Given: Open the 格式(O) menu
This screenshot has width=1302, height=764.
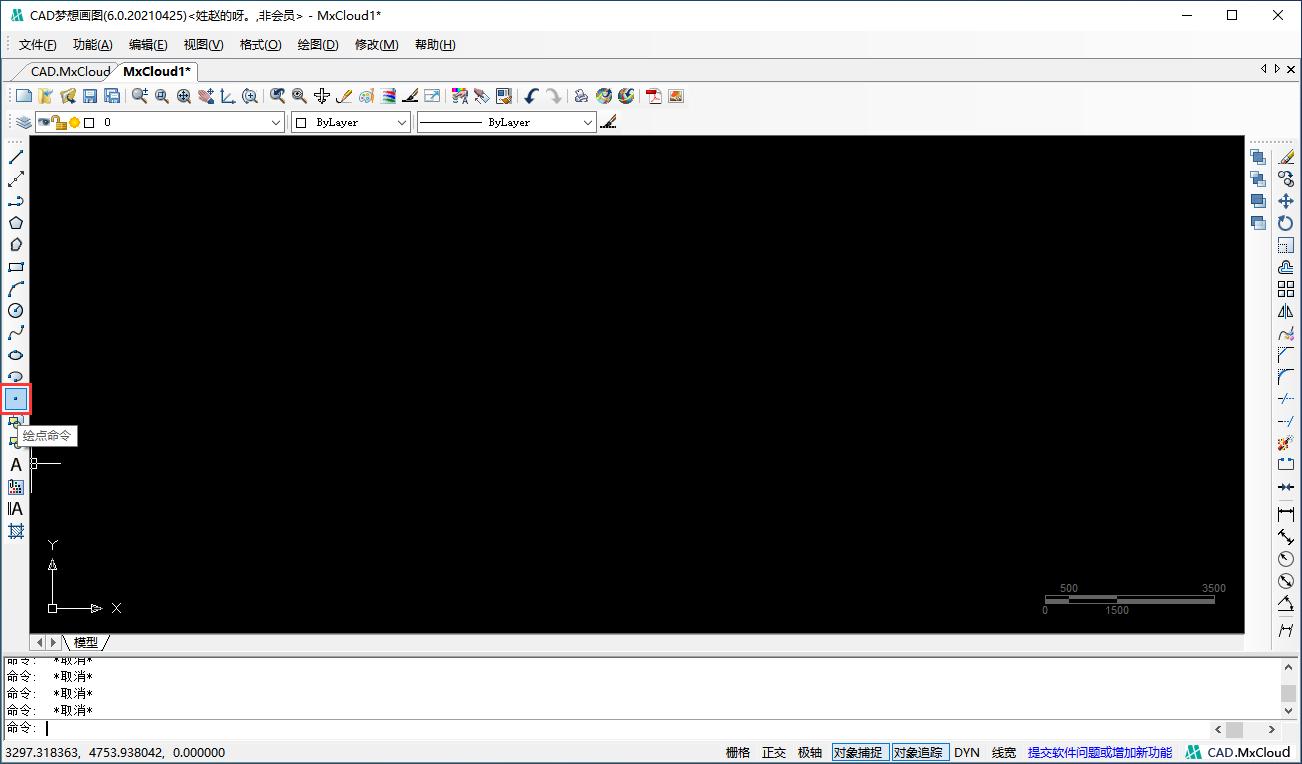Looking at the screenshot, I should point(261,45).
